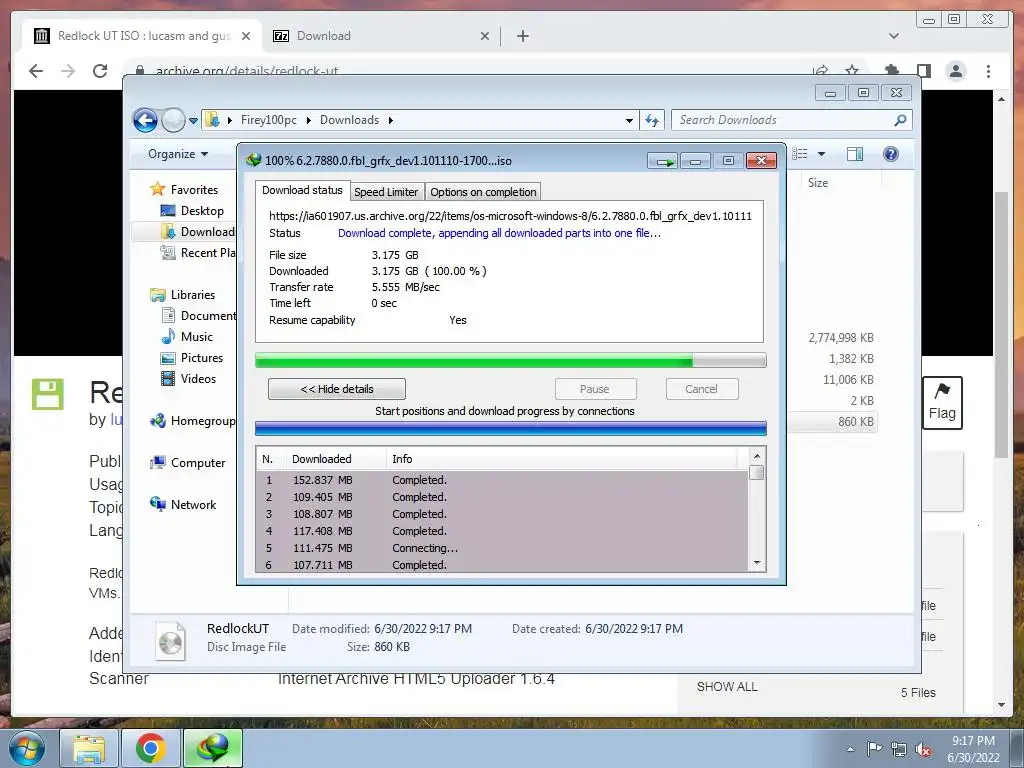Viewport: 1024px width, 768px height.
Task: Show hidden tray icons arrow
Action: click(850, 749)
